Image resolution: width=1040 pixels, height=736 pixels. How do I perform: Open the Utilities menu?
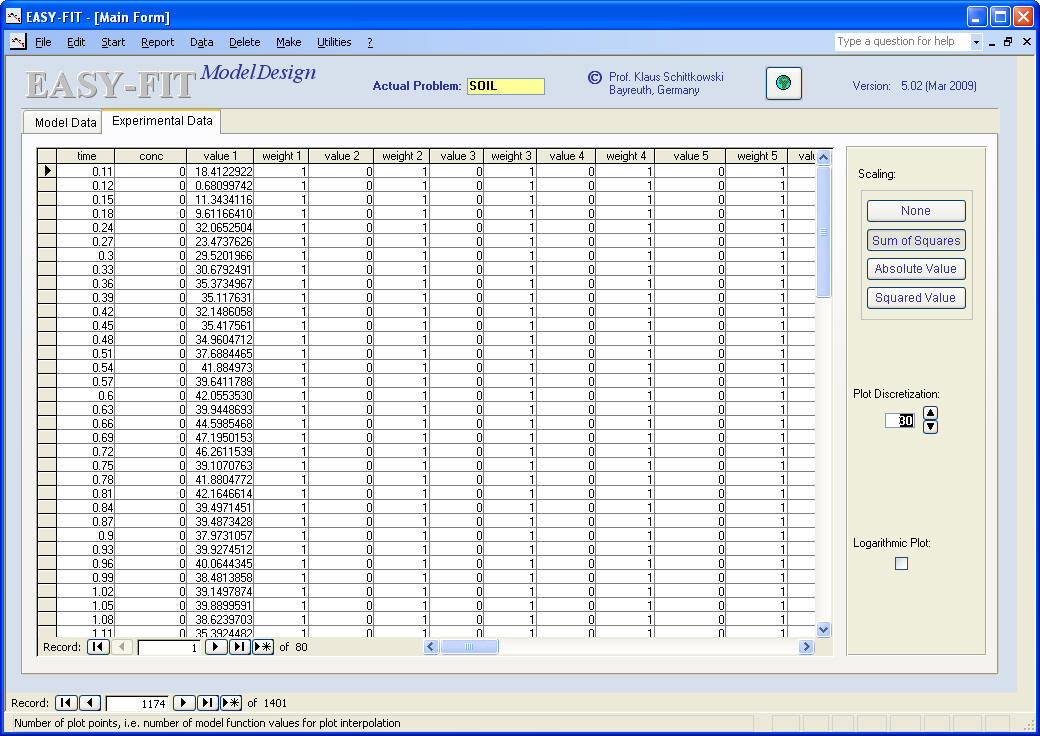click(334, 42)
